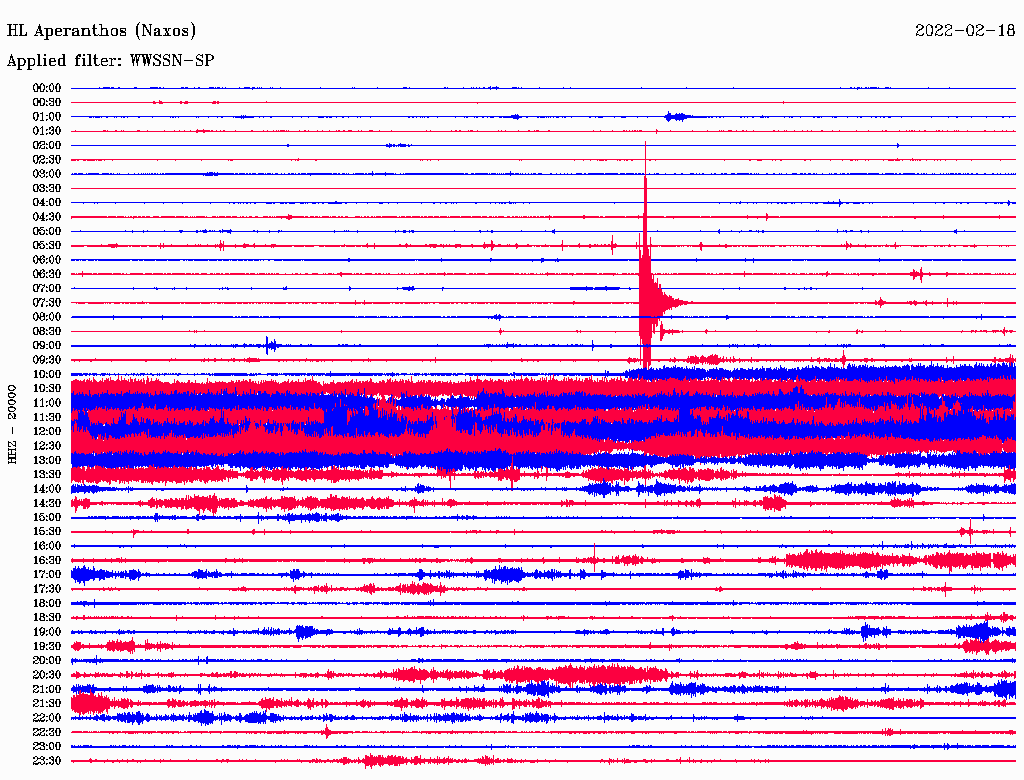Click the 09:00 time label

pos(47,346)
